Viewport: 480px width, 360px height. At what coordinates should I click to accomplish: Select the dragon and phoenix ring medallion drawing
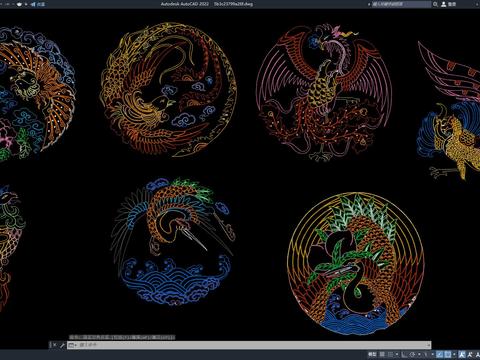(x=168, y=89)
